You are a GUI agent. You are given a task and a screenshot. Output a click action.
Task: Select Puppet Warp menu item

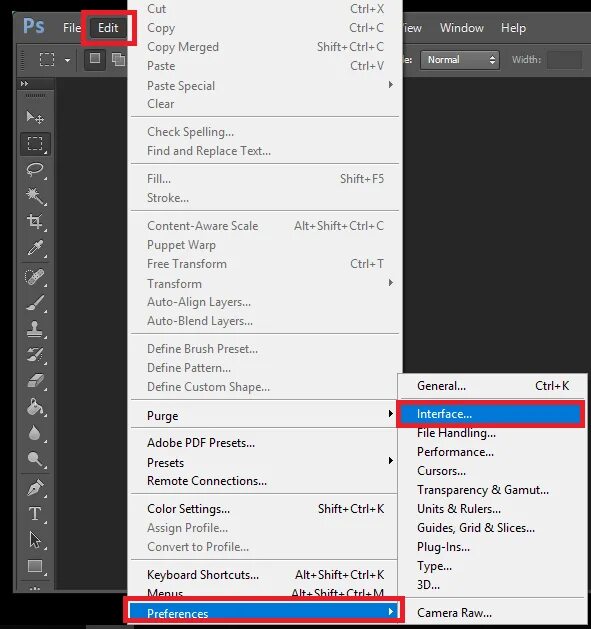(x=265, y=244)
